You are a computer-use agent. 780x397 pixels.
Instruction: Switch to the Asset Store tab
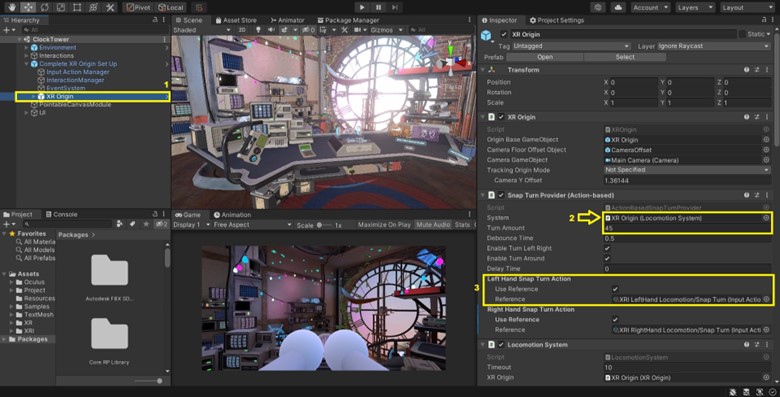[x=236, y=20]
